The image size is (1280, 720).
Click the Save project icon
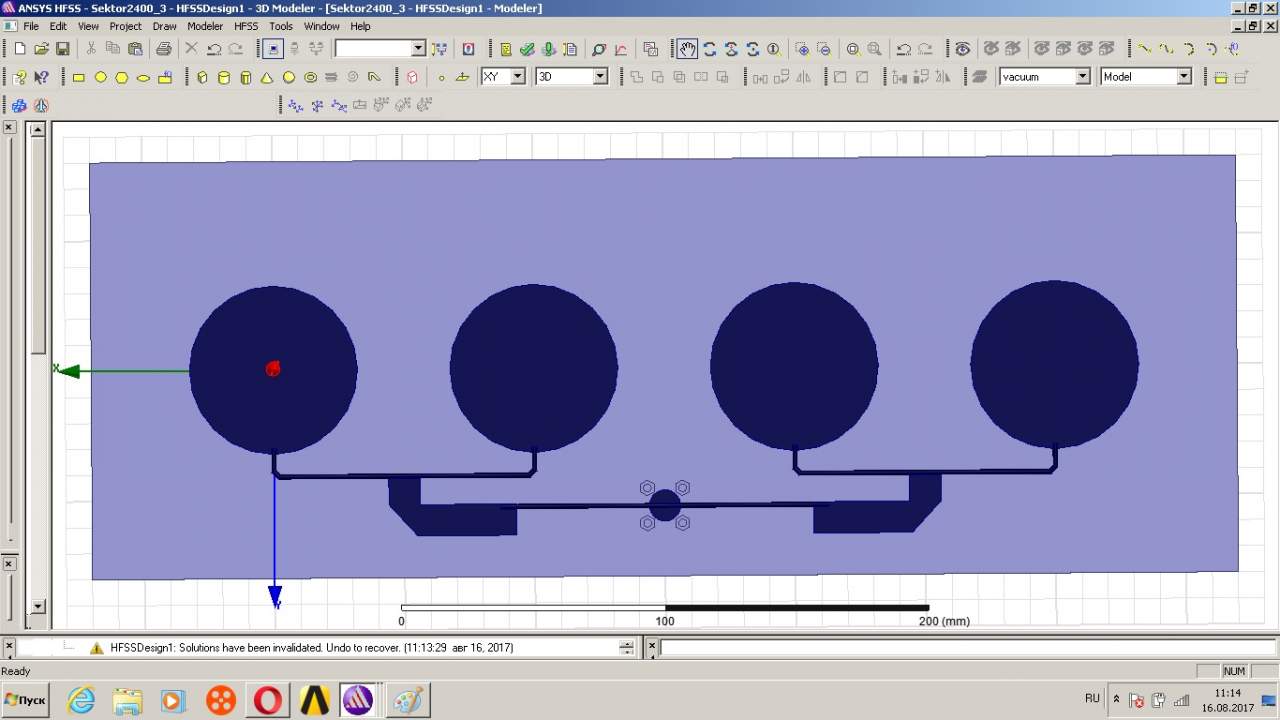(x=62, y=49)
